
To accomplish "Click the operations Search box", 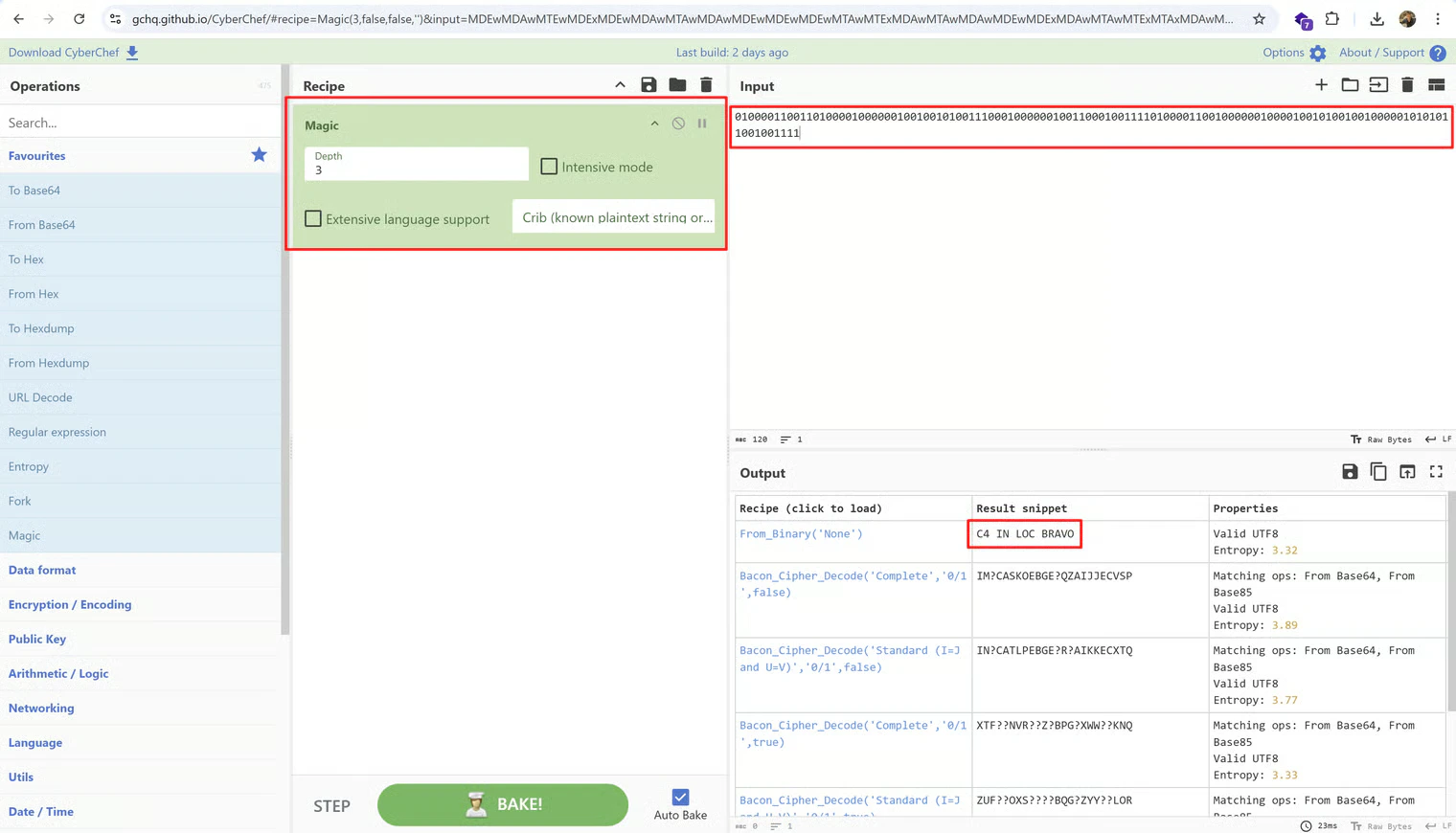I will pyautogui.click(x=140, y=123).
